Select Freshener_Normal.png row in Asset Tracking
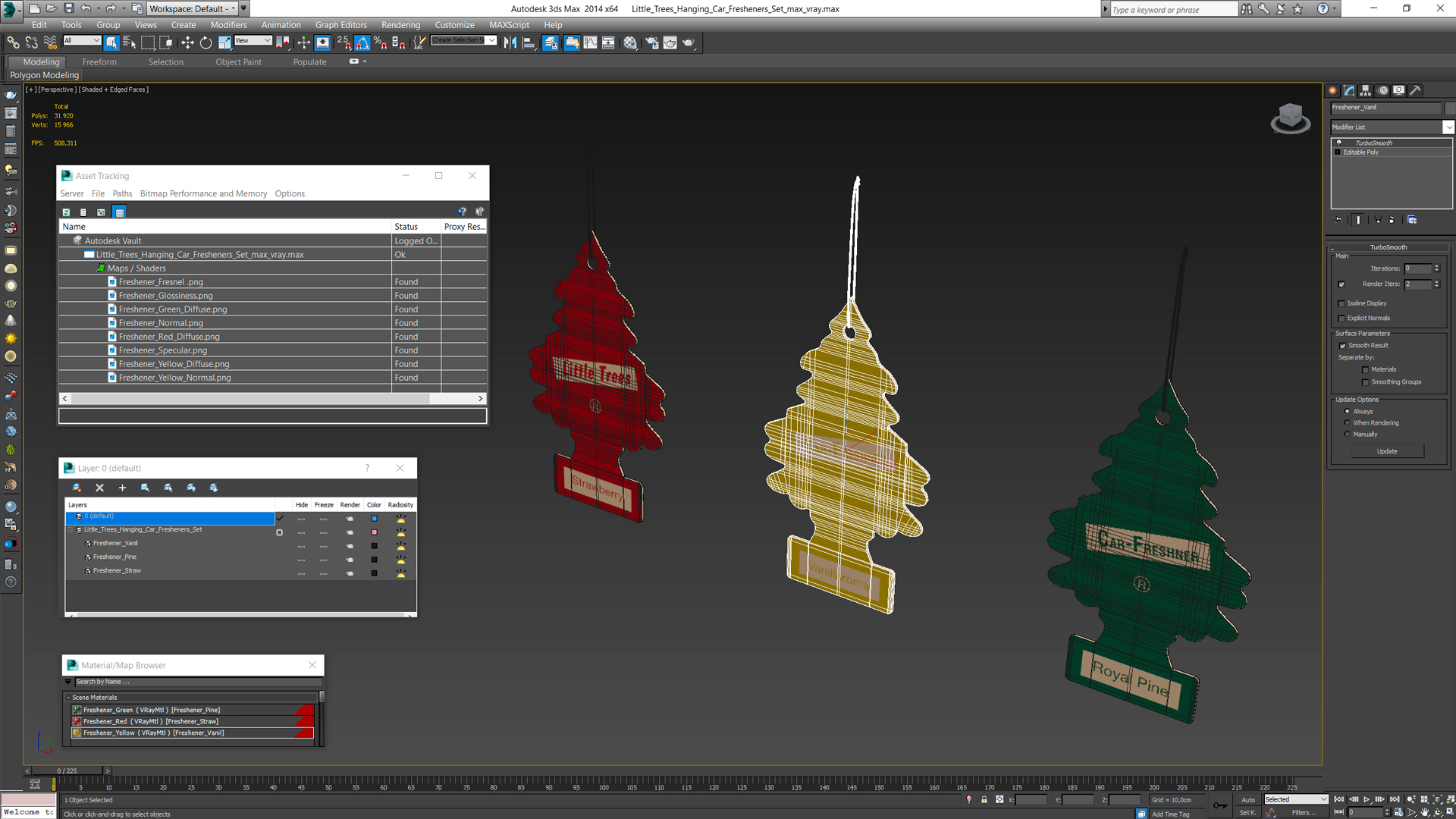Screen dimensions: 1456x819 click(x=272, y=323)
